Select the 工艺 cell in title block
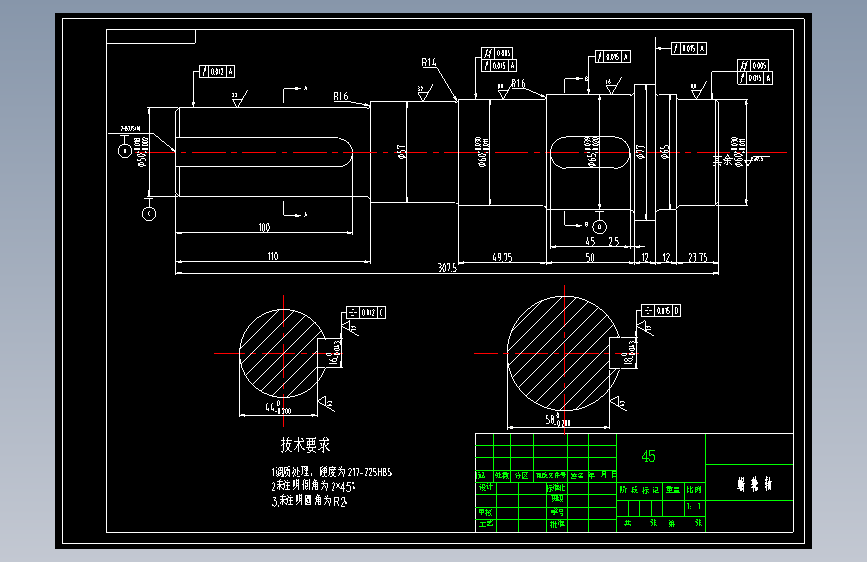The image size is (867, 562). coord(485,523)
